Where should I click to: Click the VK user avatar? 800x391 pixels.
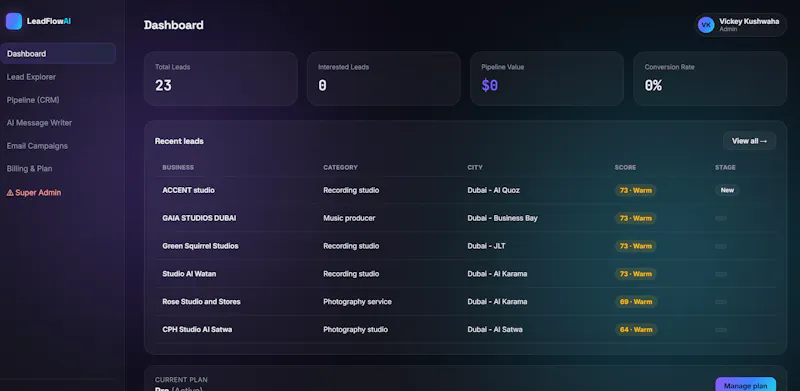[706, 25]
